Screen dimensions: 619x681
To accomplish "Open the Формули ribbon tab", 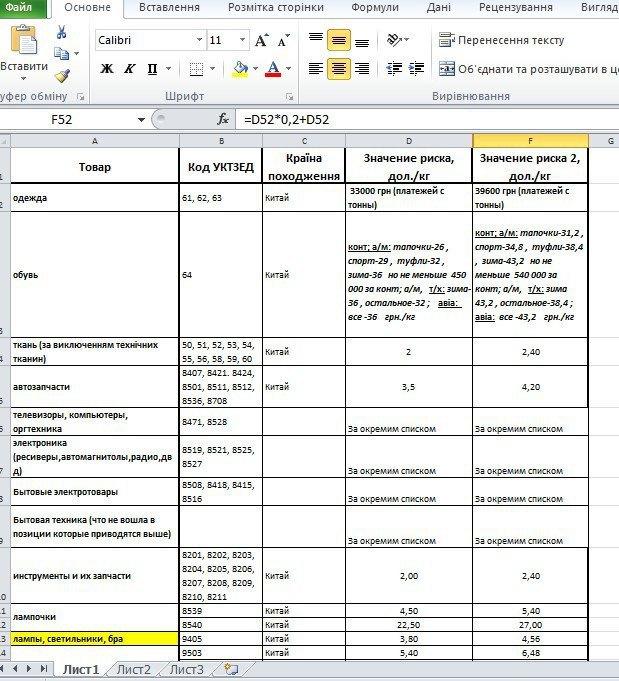I will 374,8.
